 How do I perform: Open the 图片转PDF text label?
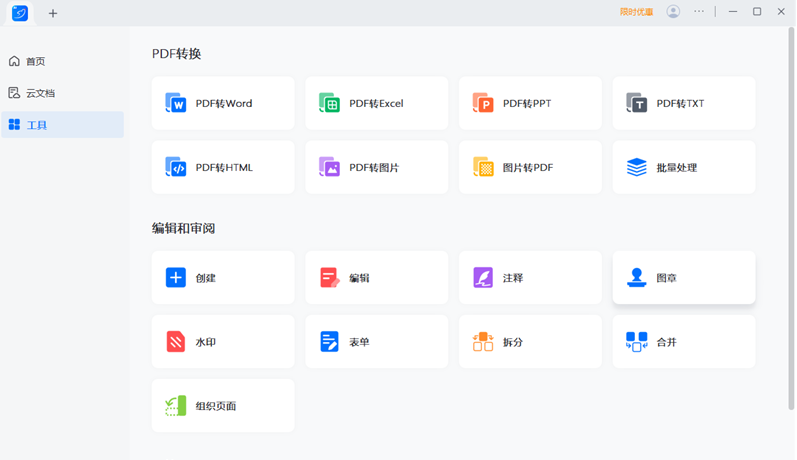point(528,167)
